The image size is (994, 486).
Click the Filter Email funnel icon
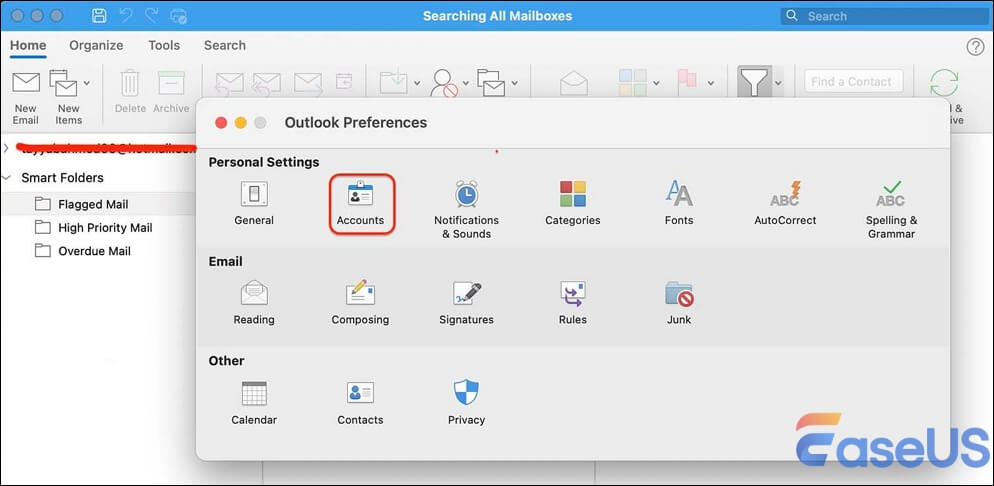754,82
